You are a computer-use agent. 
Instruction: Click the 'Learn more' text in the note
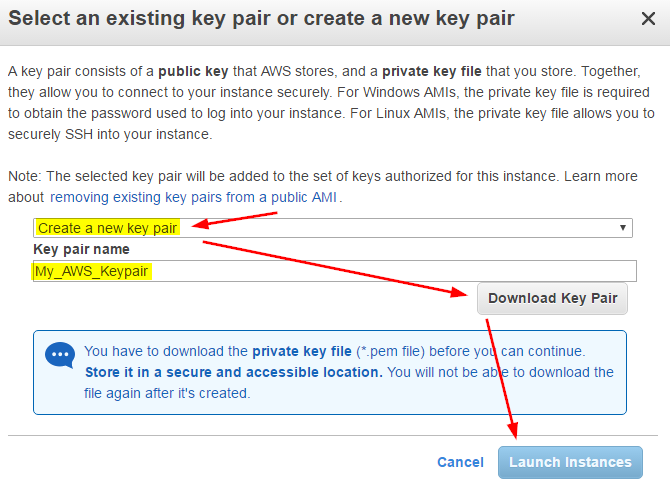pyautogui.click(x=601, y=176)
